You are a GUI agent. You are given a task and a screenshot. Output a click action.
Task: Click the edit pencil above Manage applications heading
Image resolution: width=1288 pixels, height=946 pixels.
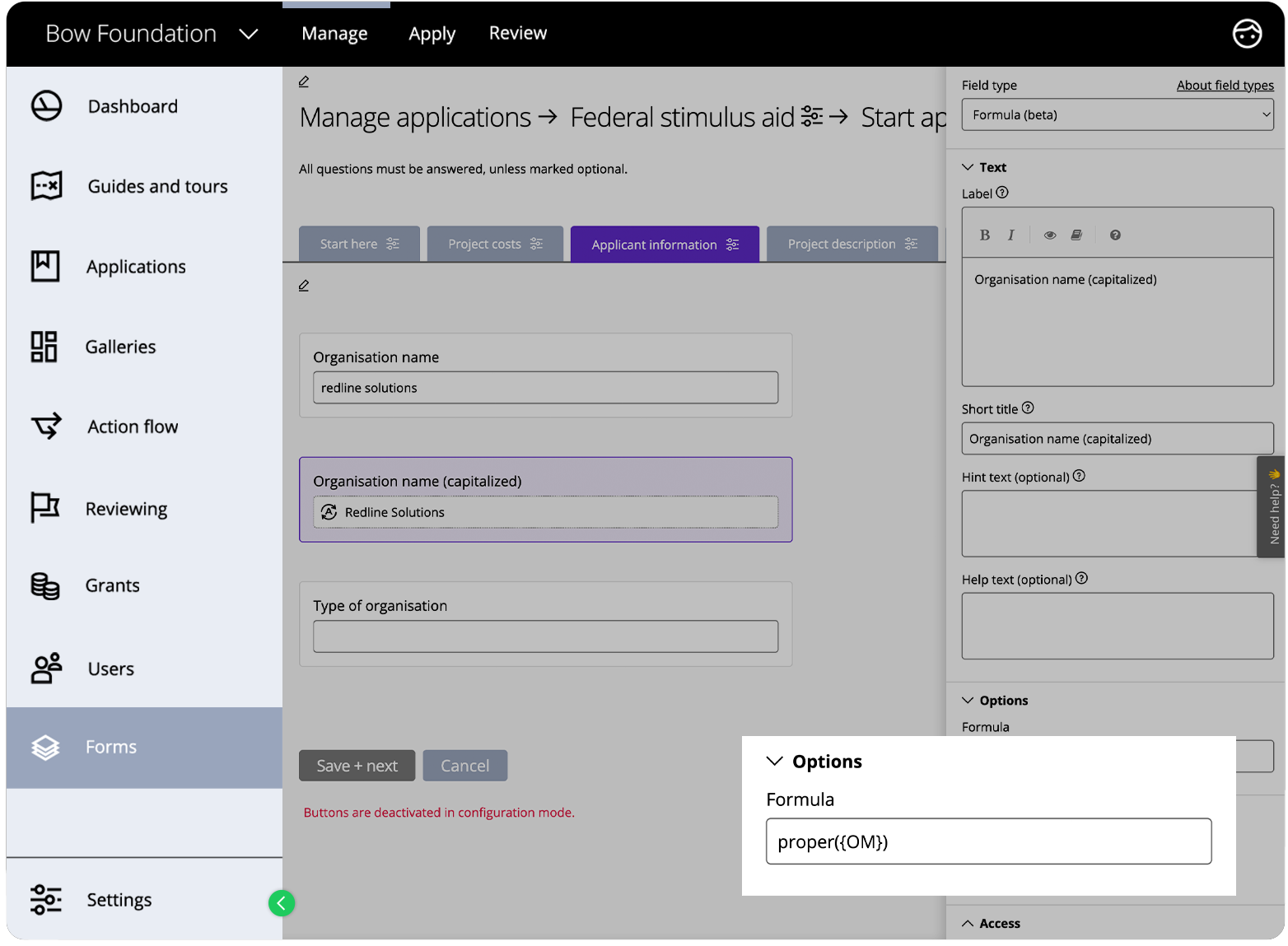tap(304, 82)
